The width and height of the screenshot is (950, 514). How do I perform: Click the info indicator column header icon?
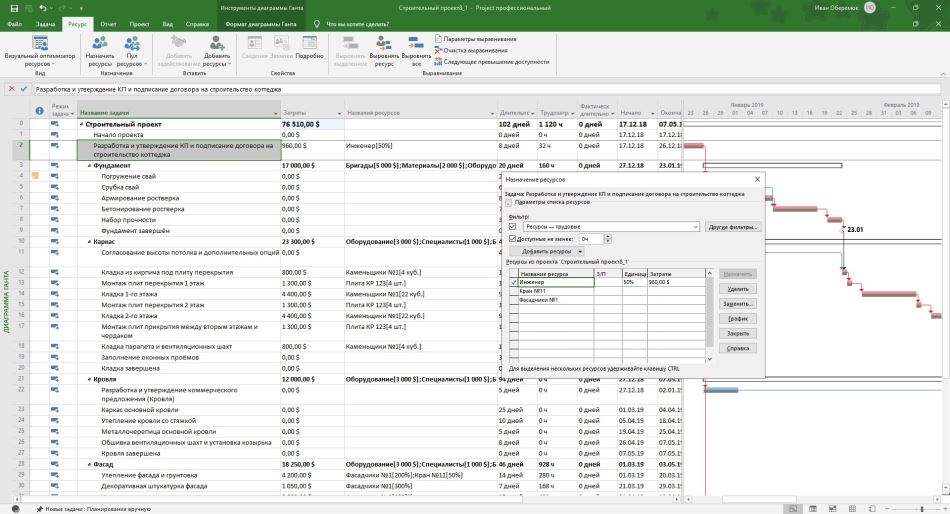click(x=39, y=111)
